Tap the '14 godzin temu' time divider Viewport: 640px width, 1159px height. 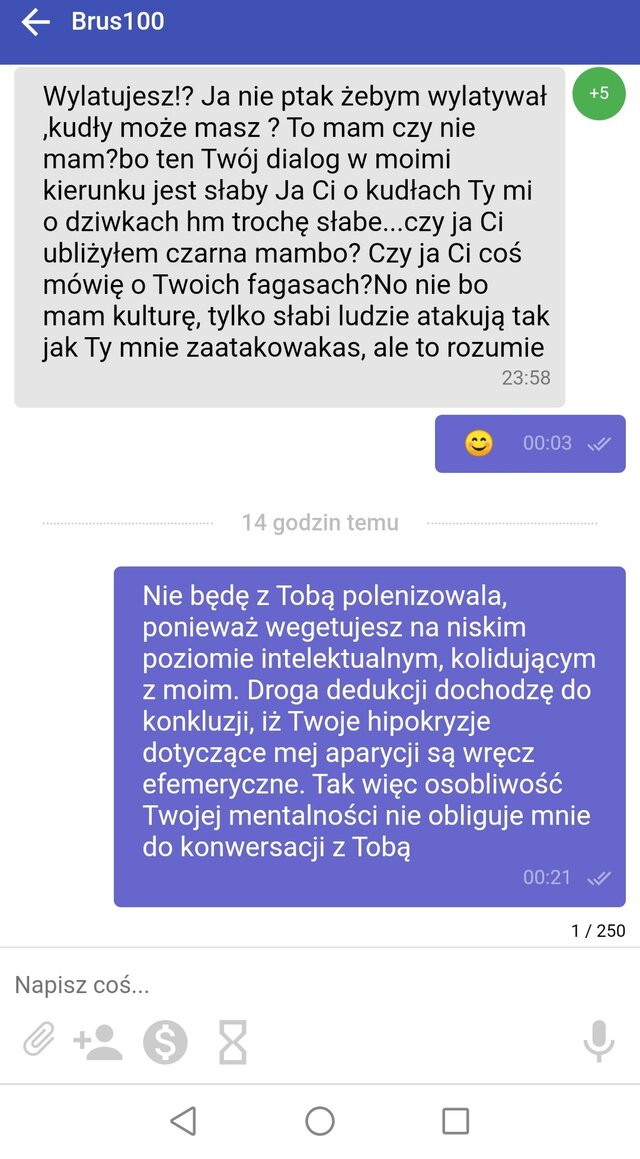click(320, 523)
